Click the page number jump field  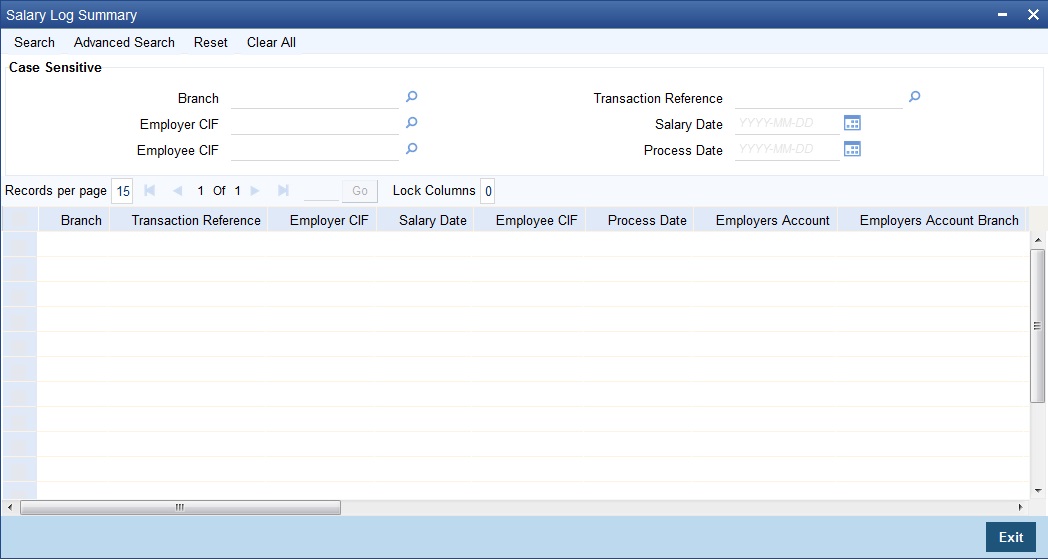321,191
